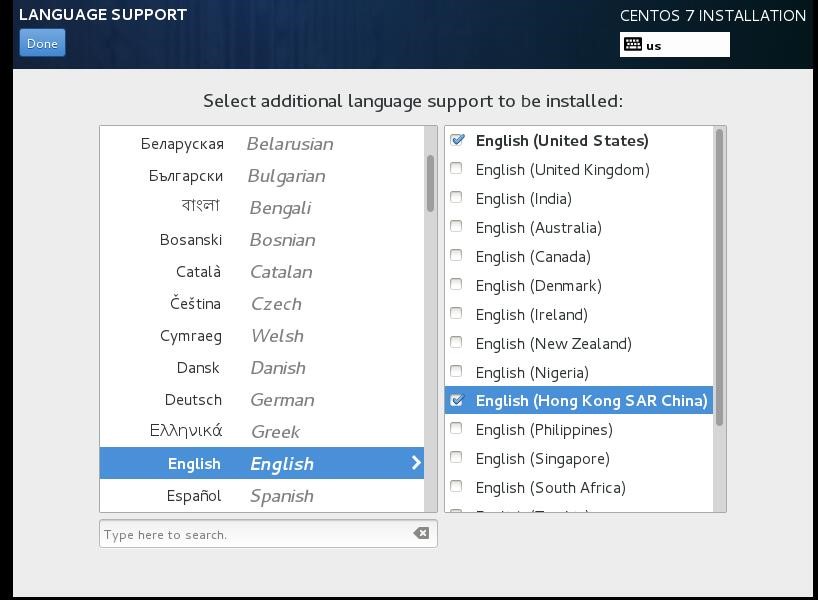Click the keyboard layout icon
The width and height of the screenshot is (818, 600).
[x=632, y=44]
